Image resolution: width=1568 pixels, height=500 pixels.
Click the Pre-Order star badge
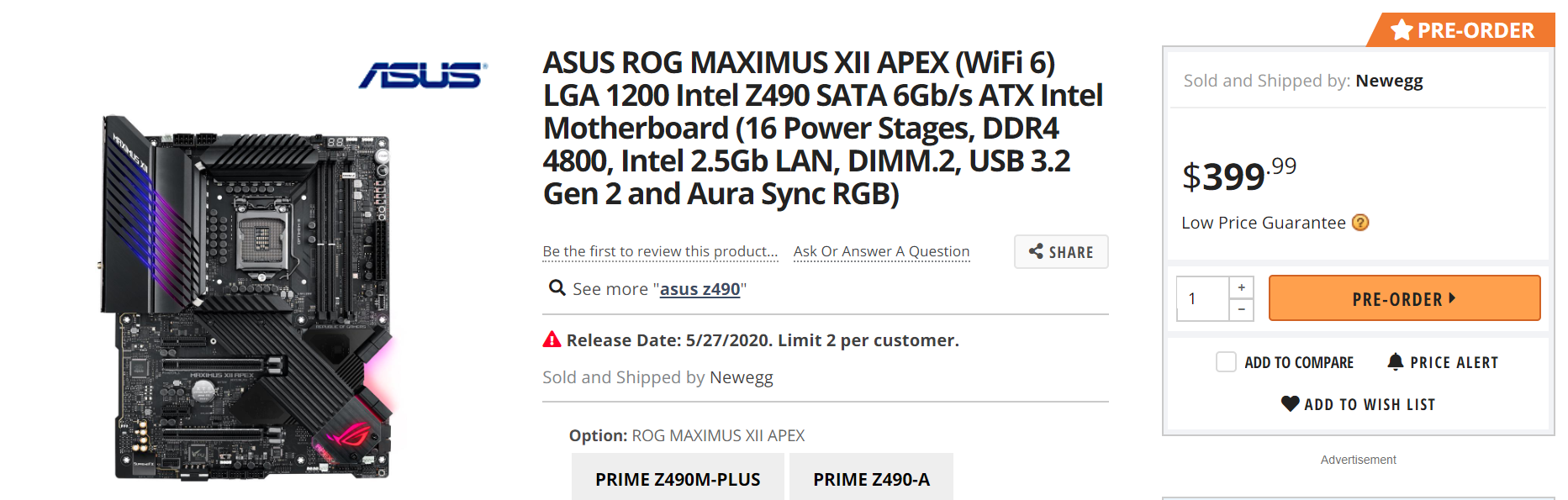(1402, 30)
